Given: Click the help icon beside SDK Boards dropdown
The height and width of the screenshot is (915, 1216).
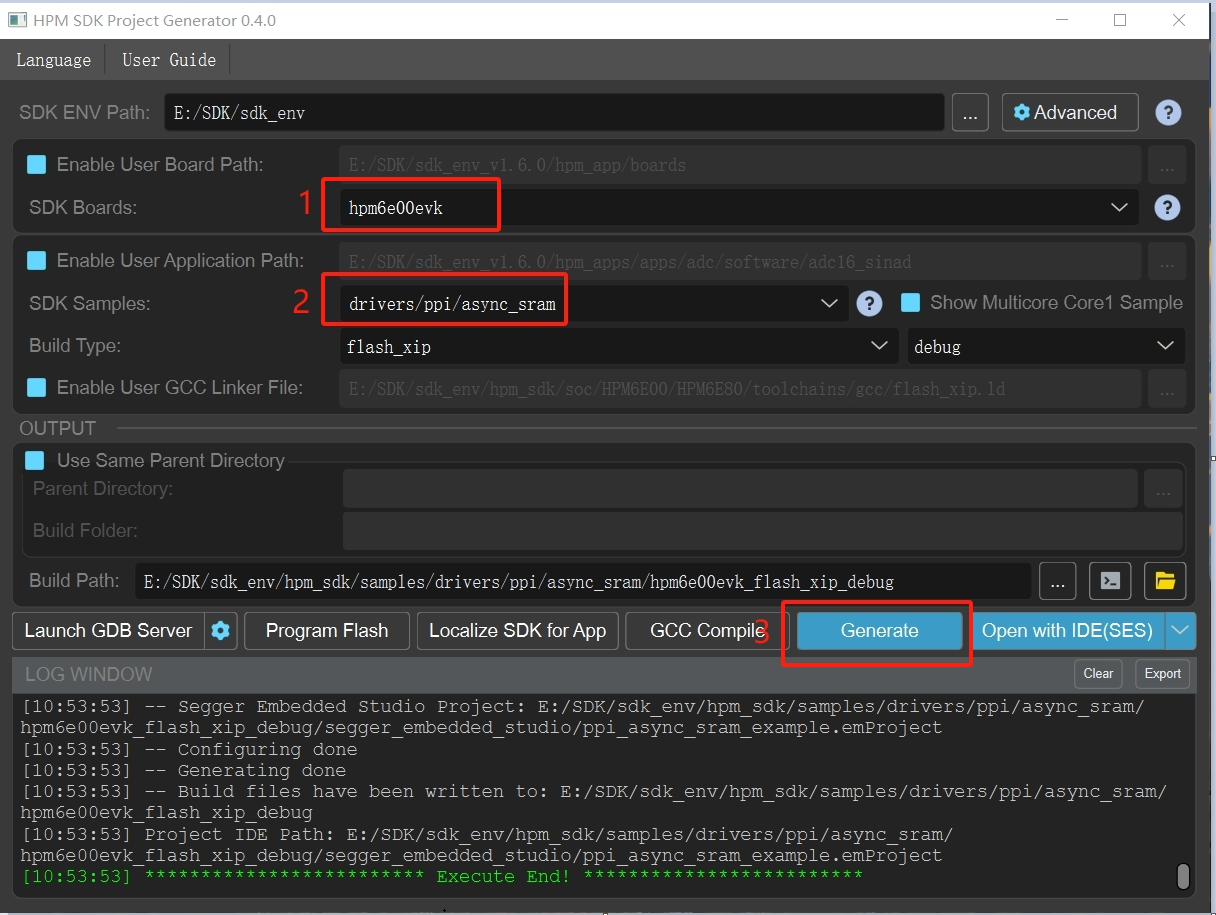Looking at the screenshot, I should pos(1167,208).
